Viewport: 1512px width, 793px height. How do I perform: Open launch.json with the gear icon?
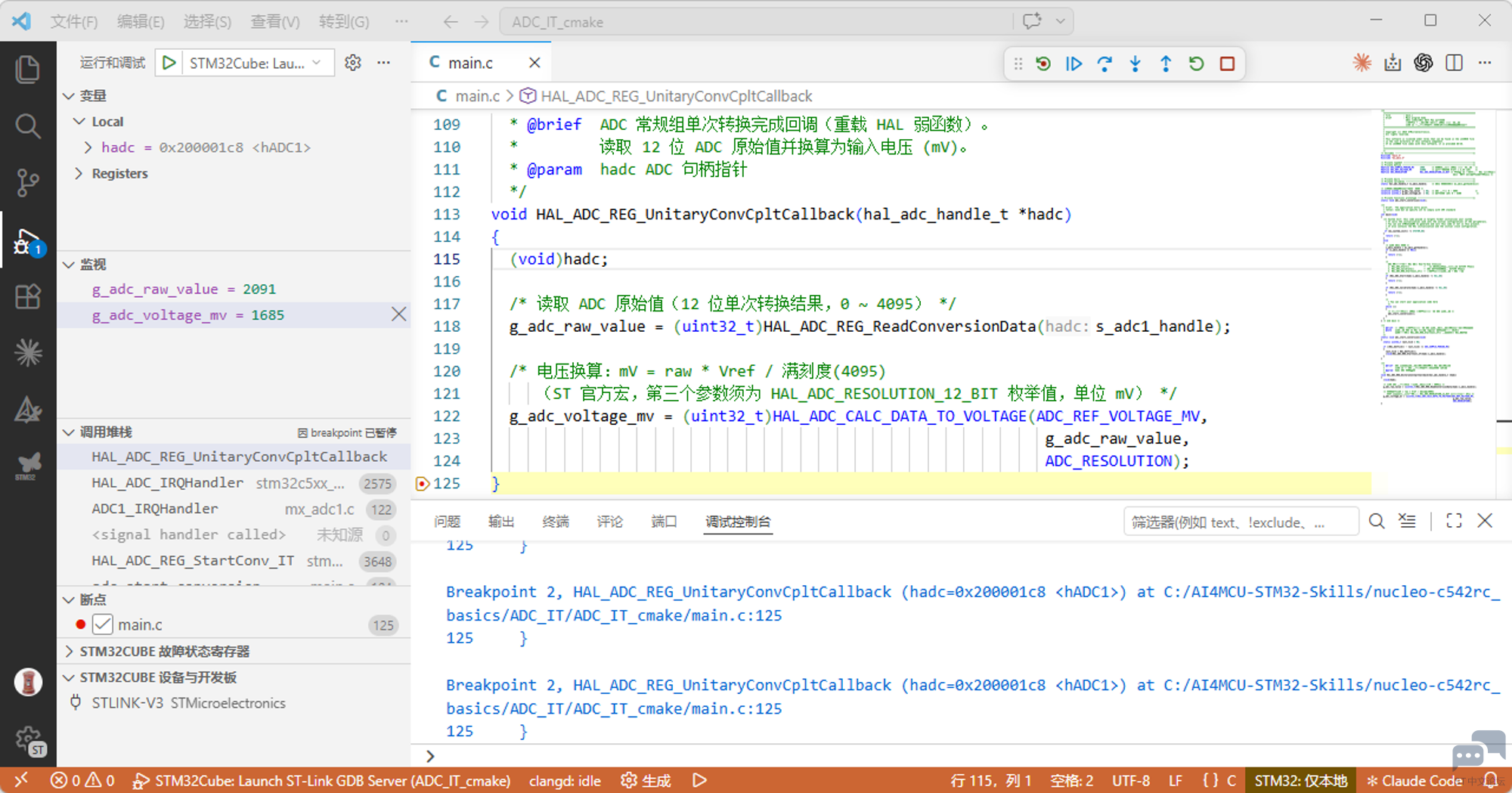point(353,63)
